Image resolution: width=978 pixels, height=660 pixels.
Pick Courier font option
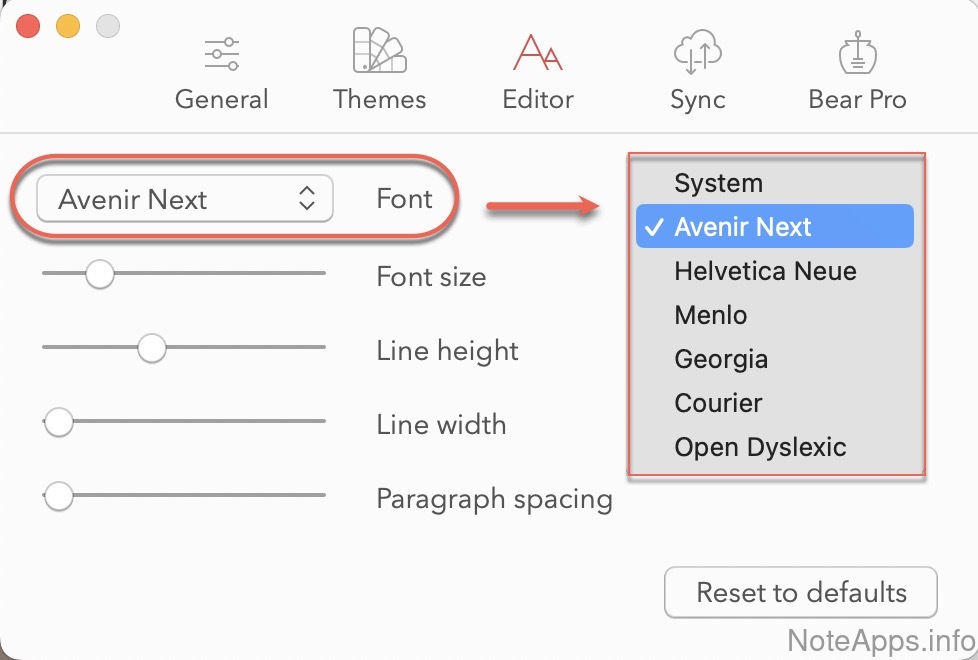718,403
